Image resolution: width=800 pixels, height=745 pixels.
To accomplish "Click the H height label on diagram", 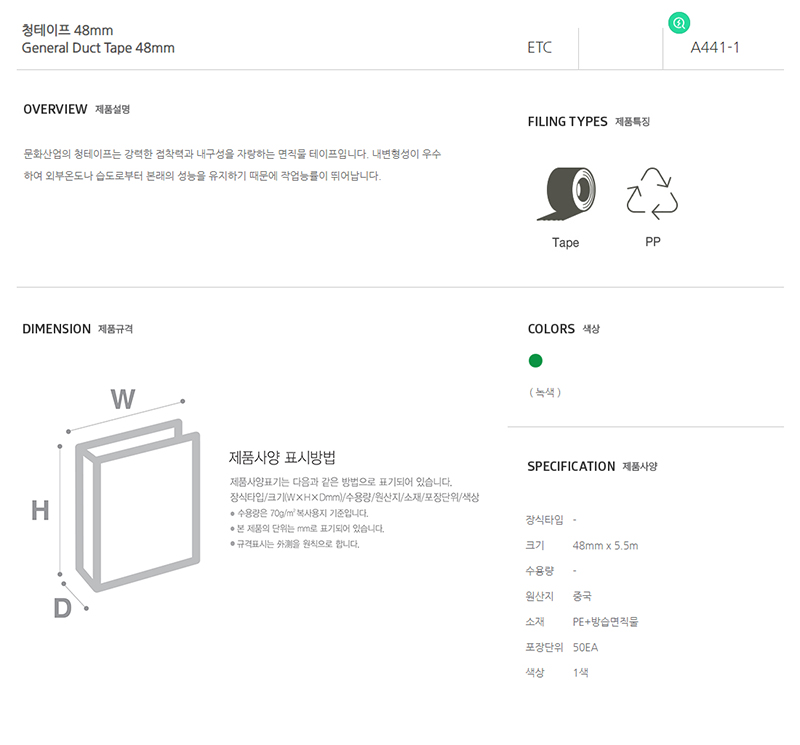I will click(x=40, y=510).
